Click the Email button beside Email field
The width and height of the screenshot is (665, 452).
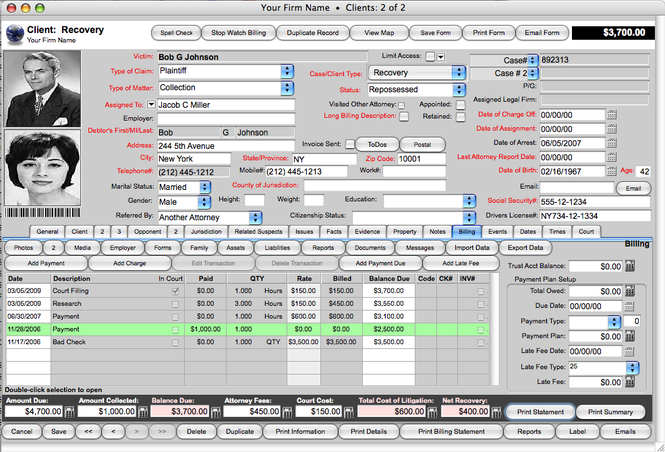[633, 188]
